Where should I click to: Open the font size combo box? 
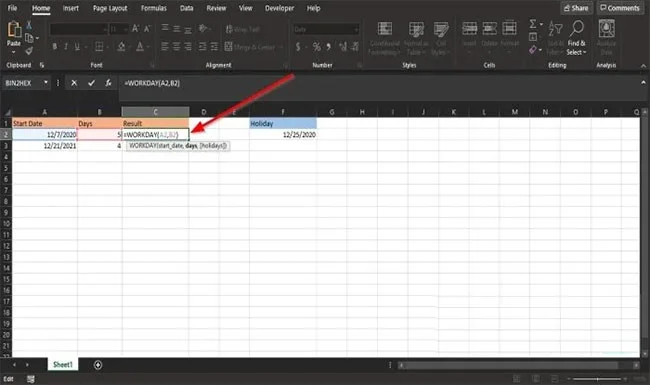119,29
